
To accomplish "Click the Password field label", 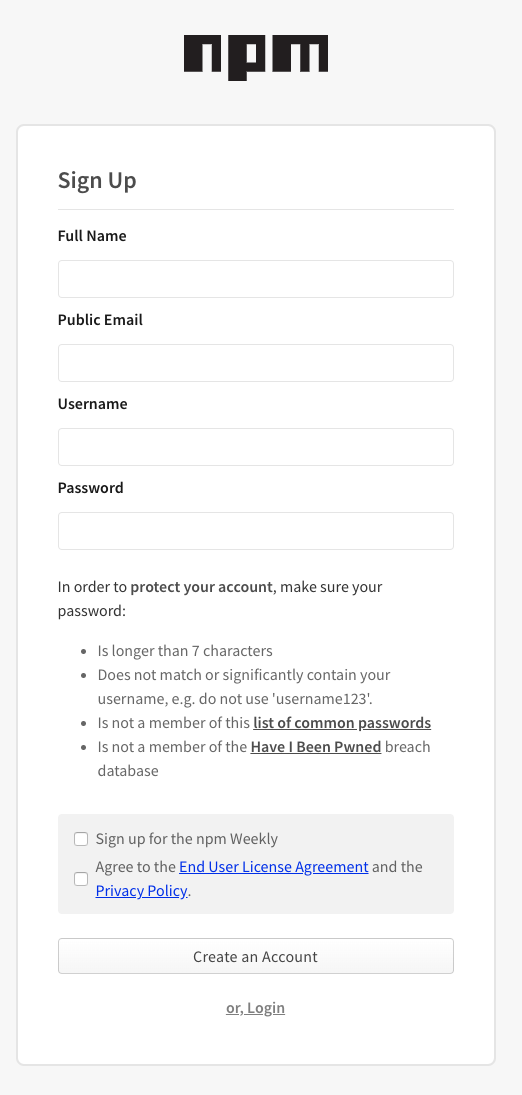I will click(91, 487).
